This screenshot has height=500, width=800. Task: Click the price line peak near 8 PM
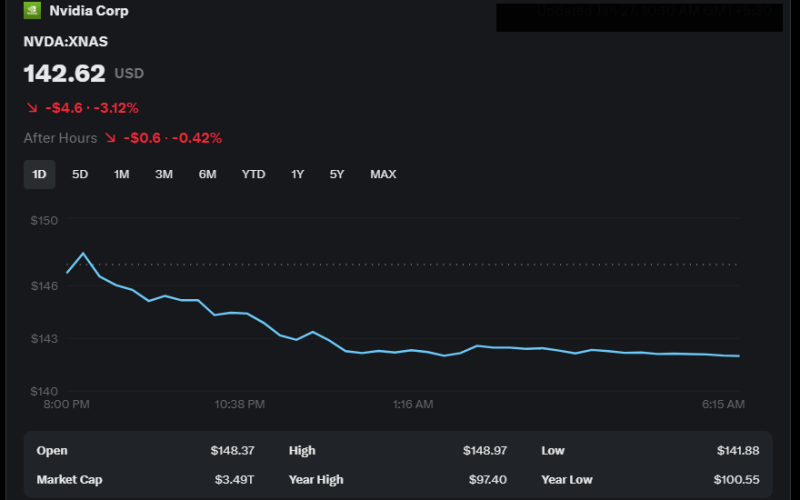pyautogui.click(x=83, y=253)
